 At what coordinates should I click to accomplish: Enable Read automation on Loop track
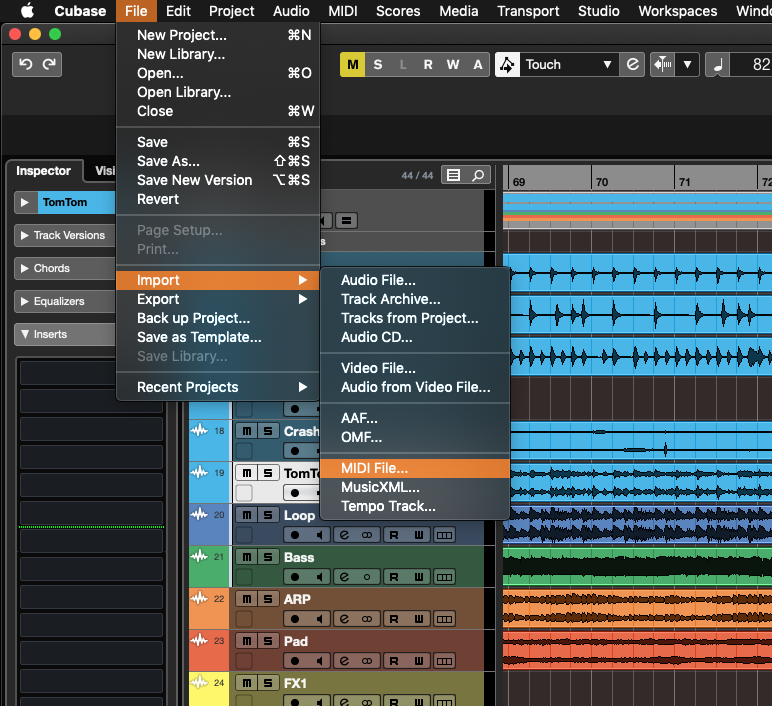(x=394, y=535)
